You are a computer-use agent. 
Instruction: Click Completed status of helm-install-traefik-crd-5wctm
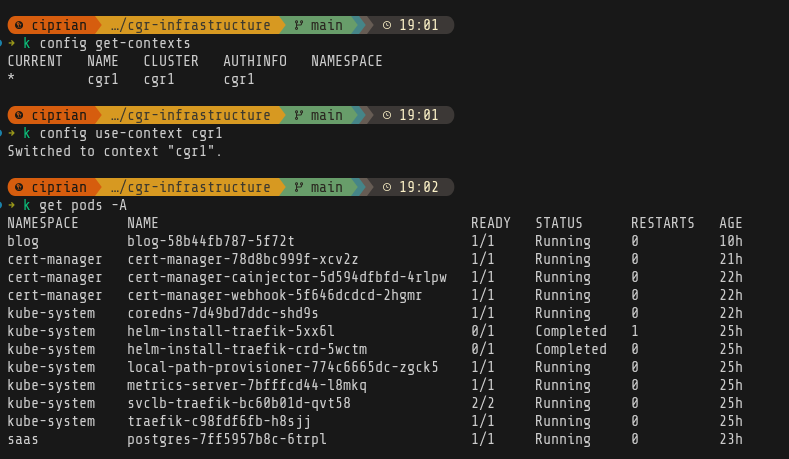click(571, 350)
